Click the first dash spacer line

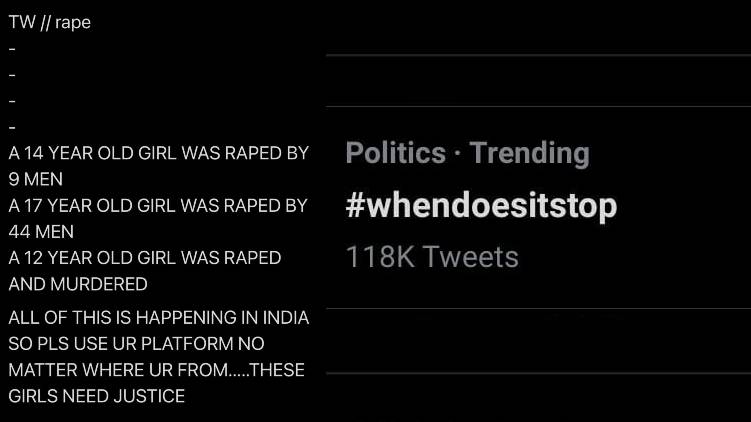click(12, 49)
